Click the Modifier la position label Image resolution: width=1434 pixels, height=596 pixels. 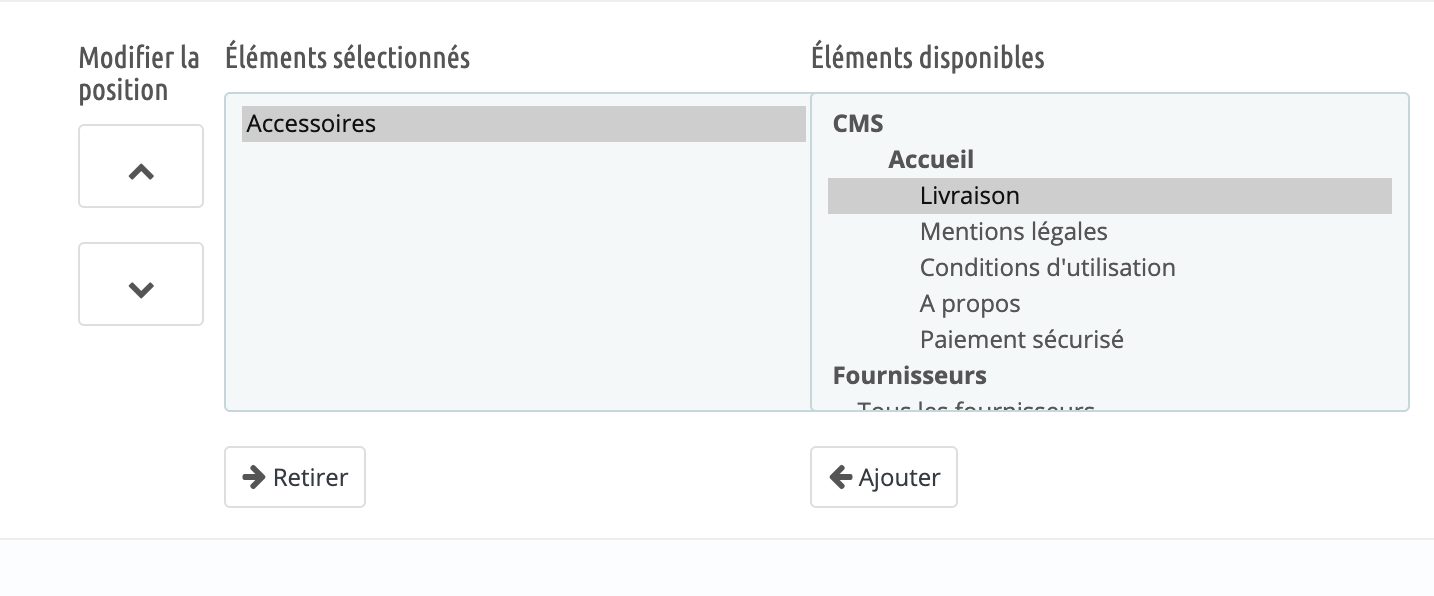[x=139, y=74]
